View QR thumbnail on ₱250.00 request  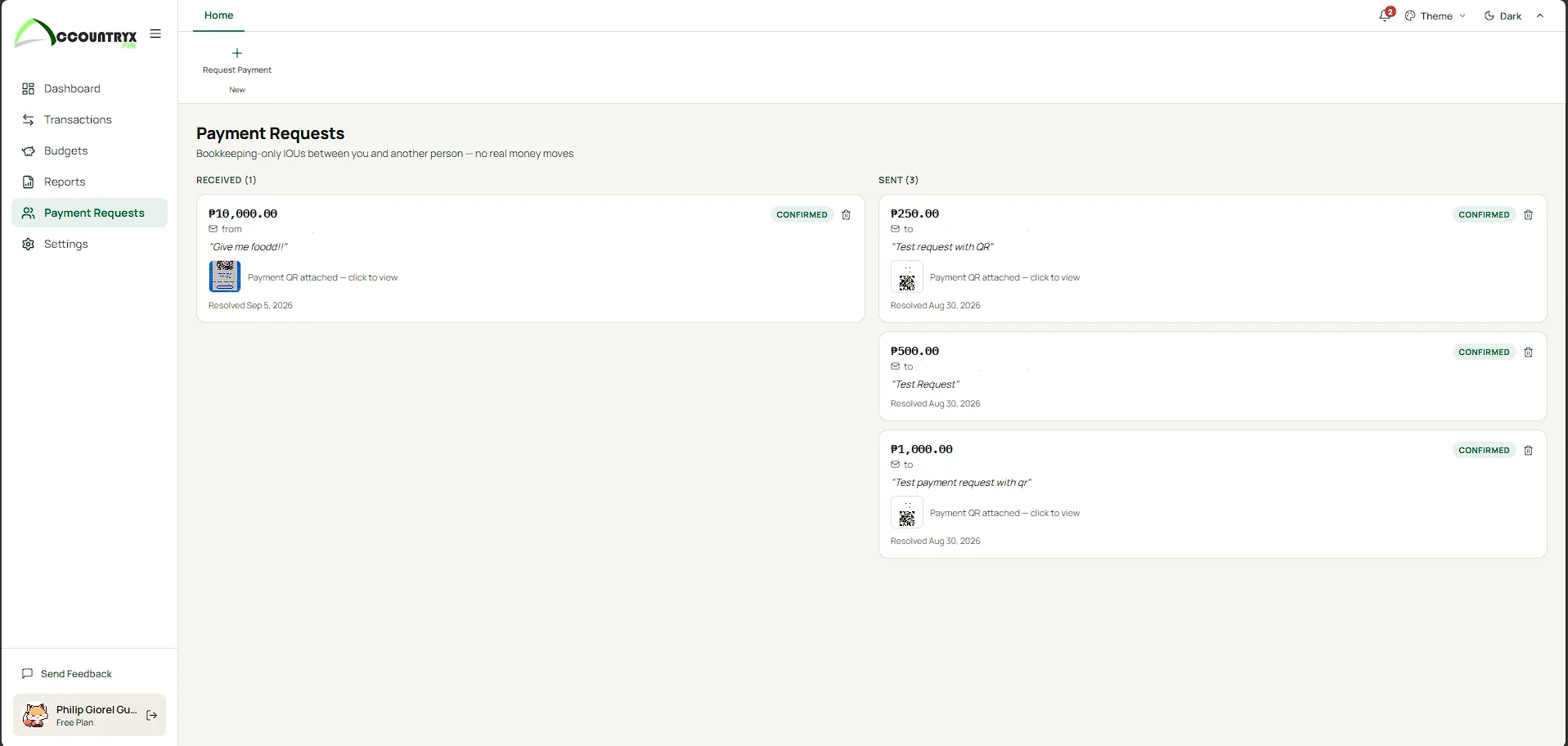907,276
